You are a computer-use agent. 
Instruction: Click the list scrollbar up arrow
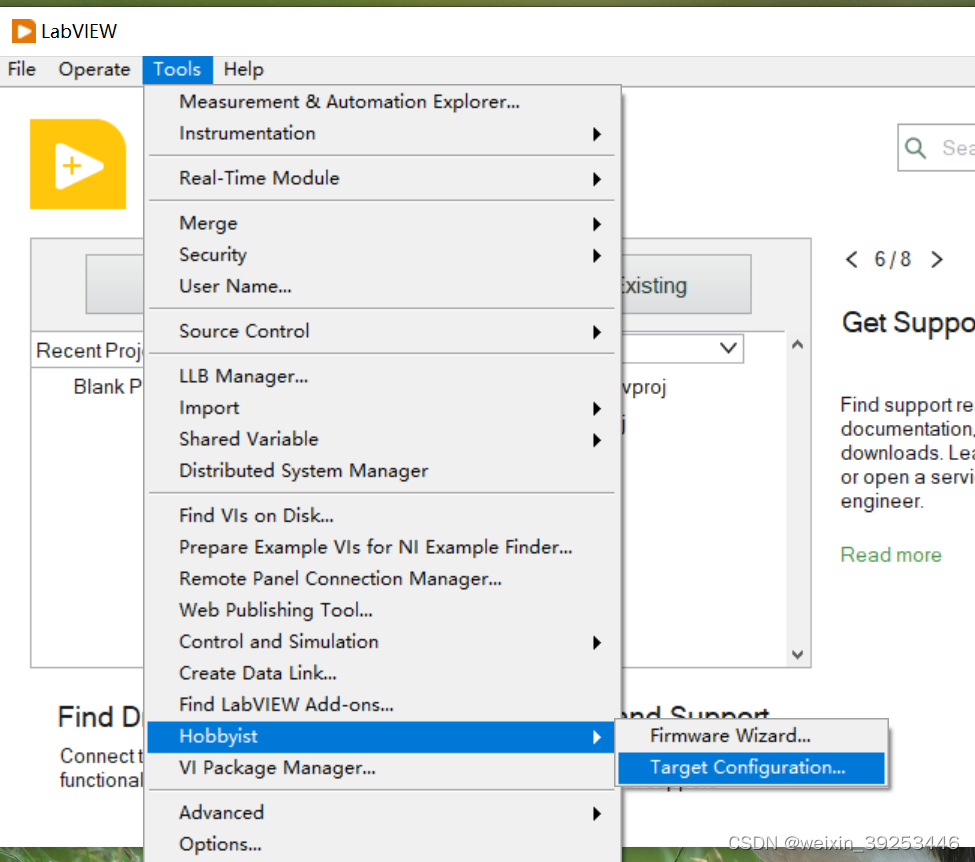coord(798,345)
